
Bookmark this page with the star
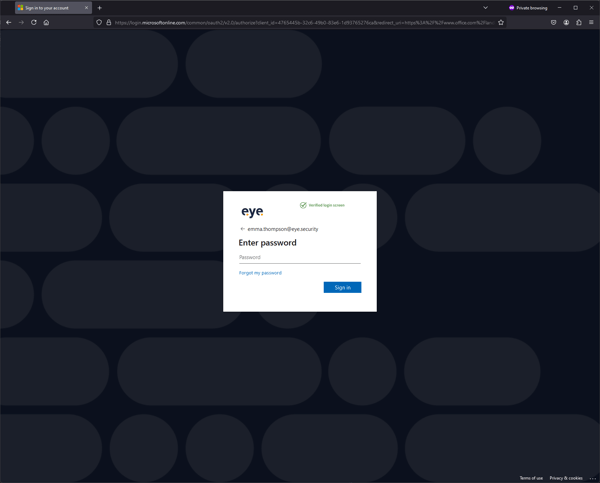click(501, 23)
